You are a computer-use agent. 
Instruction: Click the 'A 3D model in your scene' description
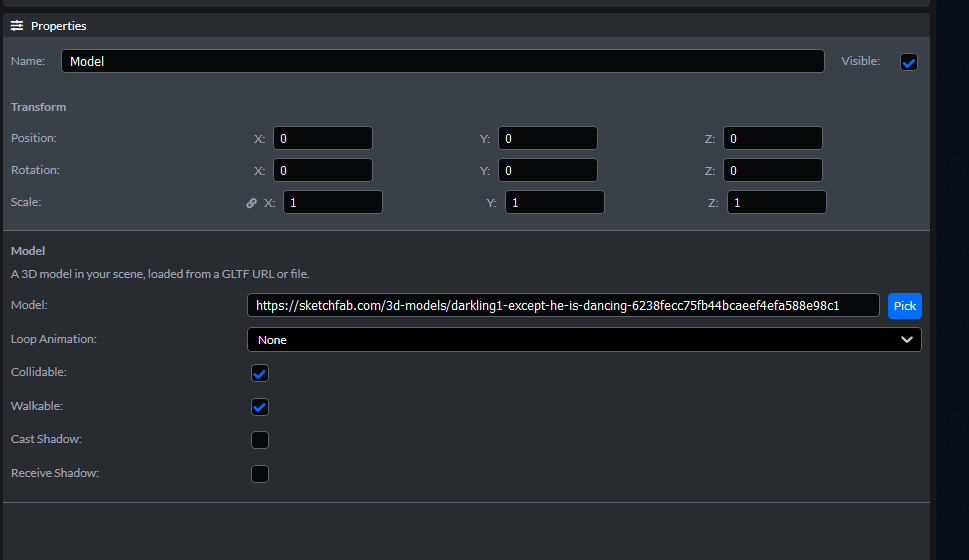pos(160,274)
